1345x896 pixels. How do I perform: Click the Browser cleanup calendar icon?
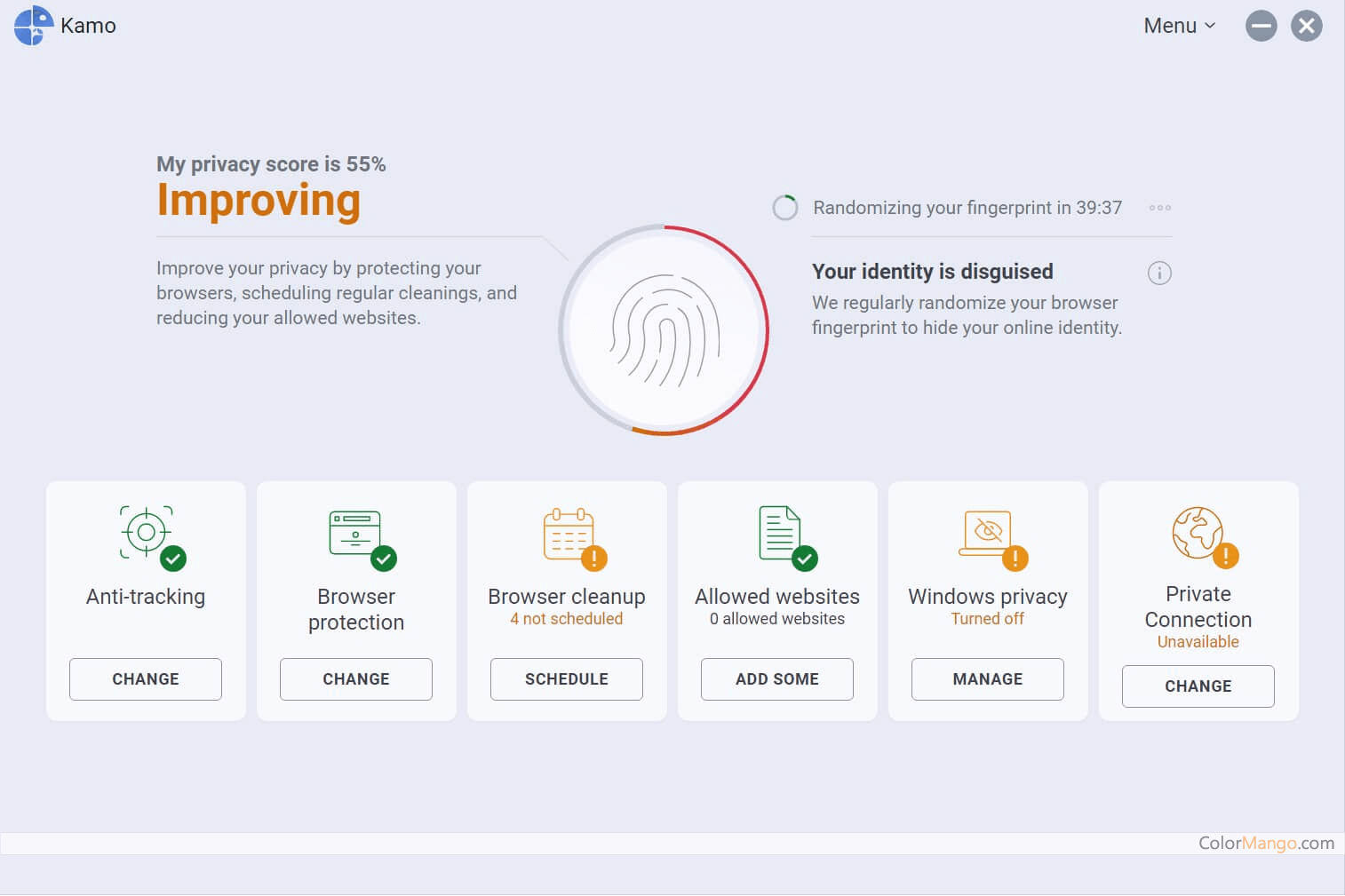568,535
